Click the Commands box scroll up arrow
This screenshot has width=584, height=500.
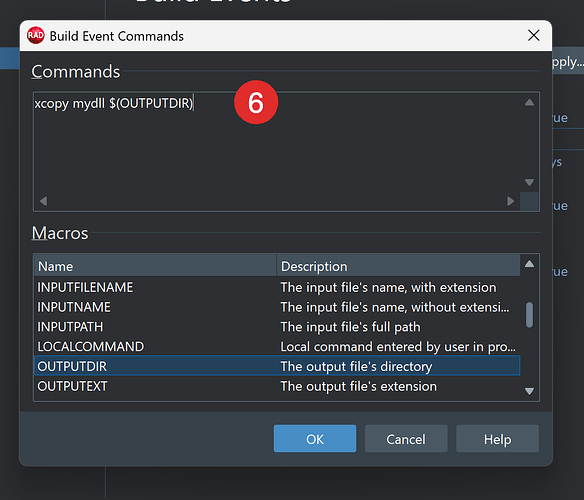(x=529, y=102)
